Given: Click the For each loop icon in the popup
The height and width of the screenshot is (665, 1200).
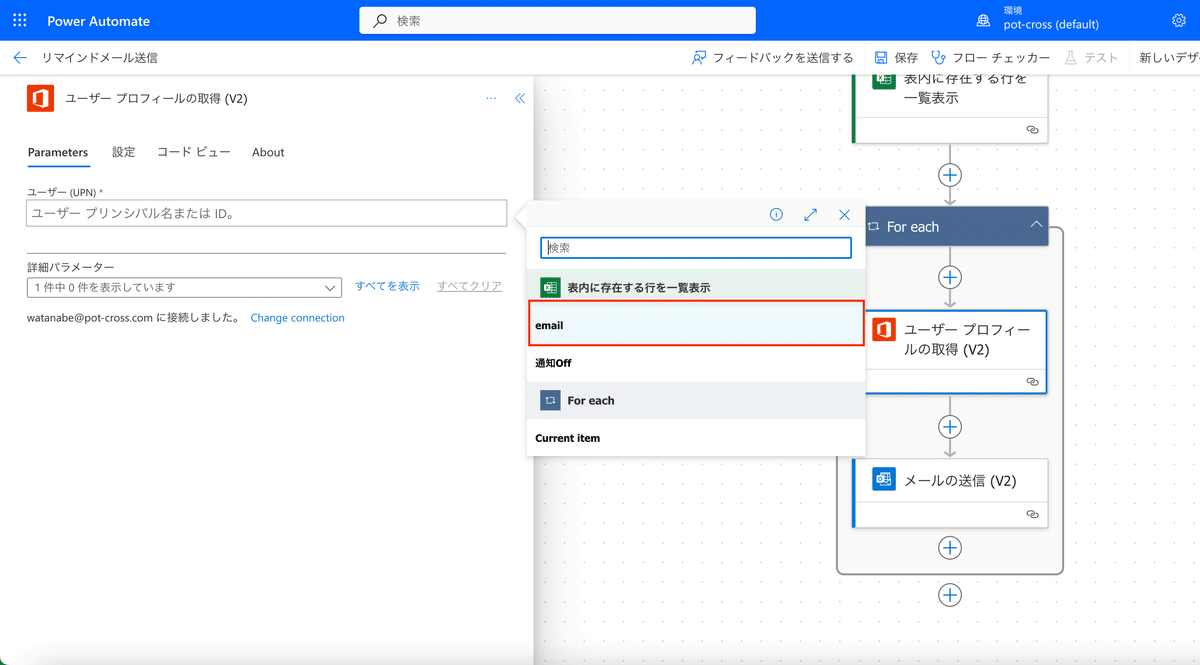Looking at the screenshot, I should click(550, 400).
